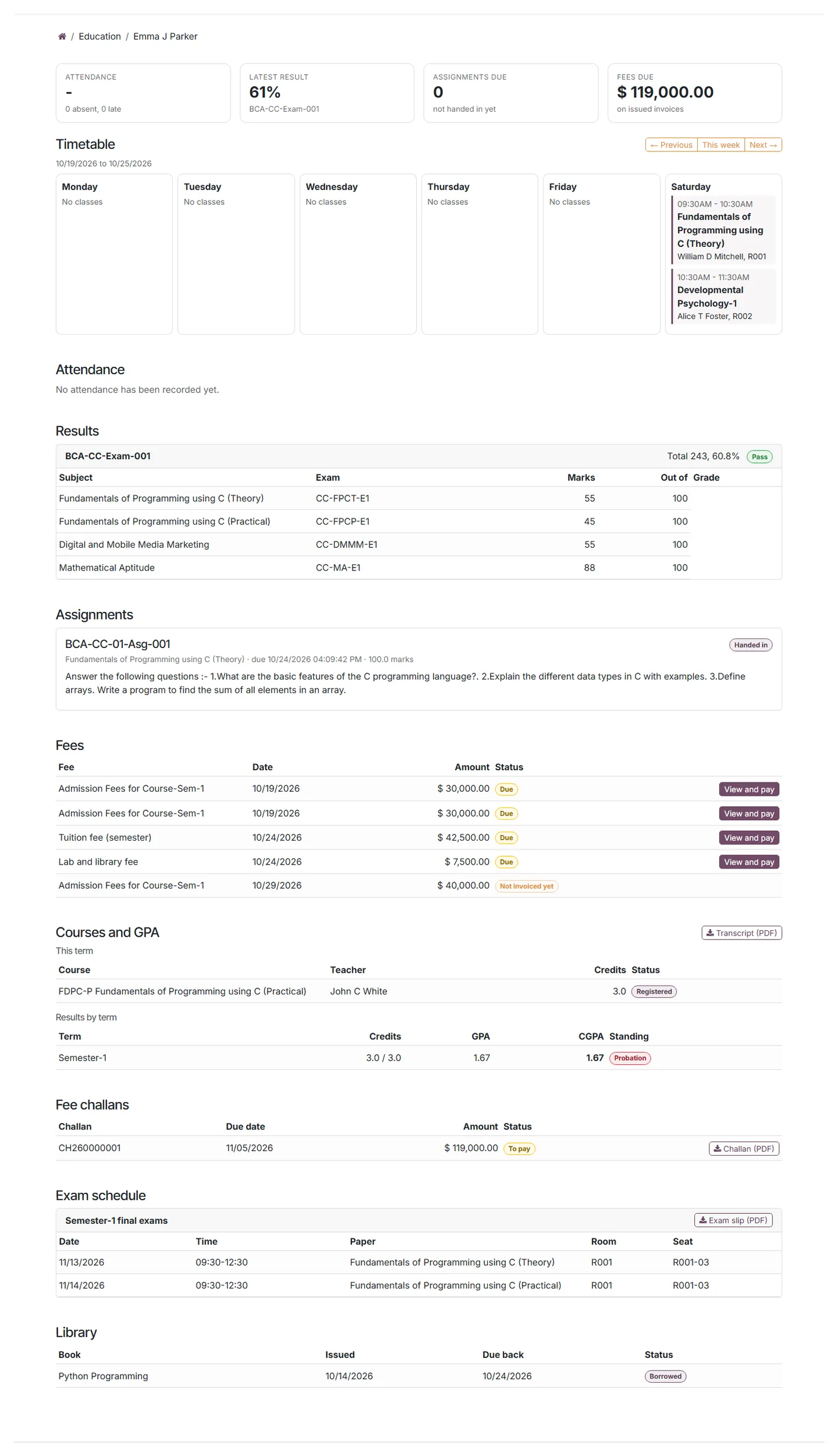Viewport: 838px width, 1456px height.
Task: Download the Challan PDF
Action: coord(744,1149)
